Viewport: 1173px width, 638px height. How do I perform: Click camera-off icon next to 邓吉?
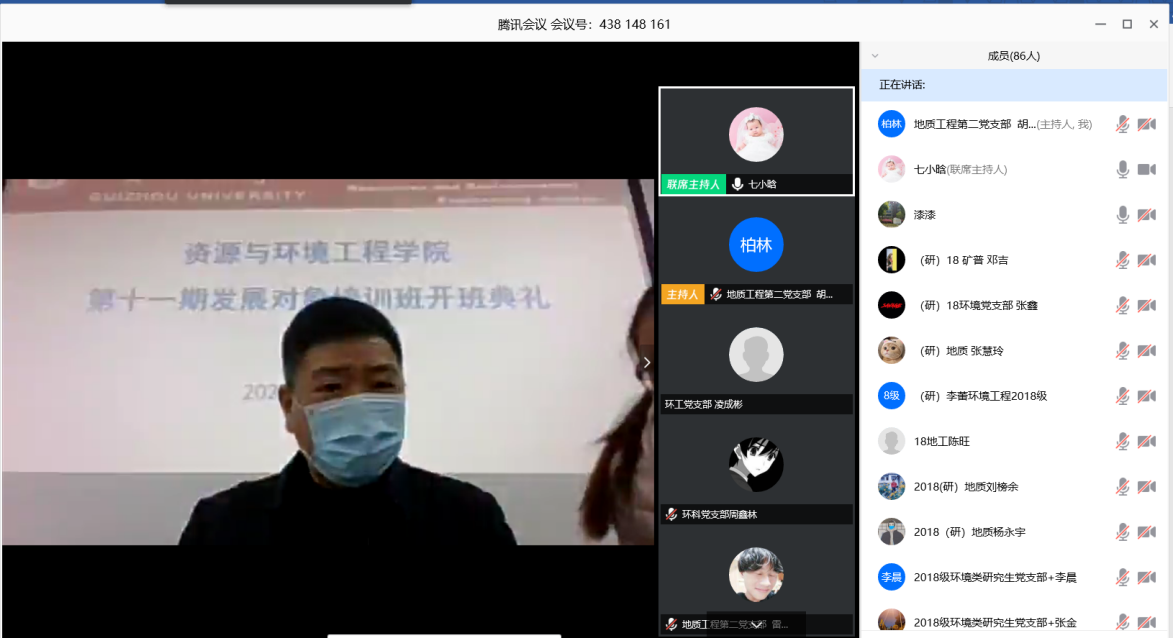(x=1146, y=260)
